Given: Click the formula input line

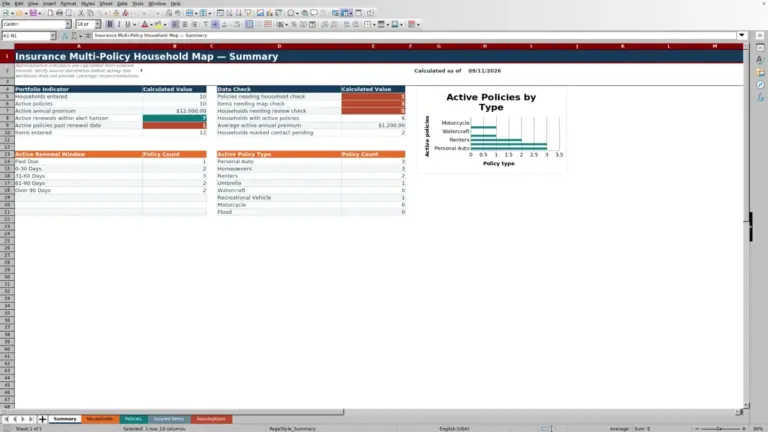Looking at the screenshot, I should (x=414, y=35).
